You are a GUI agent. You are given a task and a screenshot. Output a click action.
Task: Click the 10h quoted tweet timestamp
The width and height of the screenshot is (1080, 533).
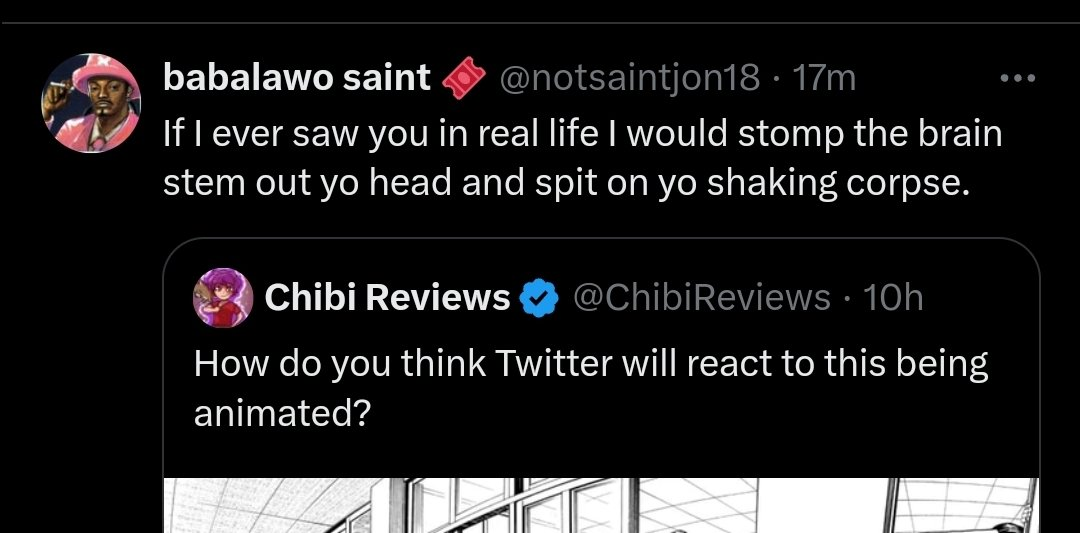click(892, 297)
